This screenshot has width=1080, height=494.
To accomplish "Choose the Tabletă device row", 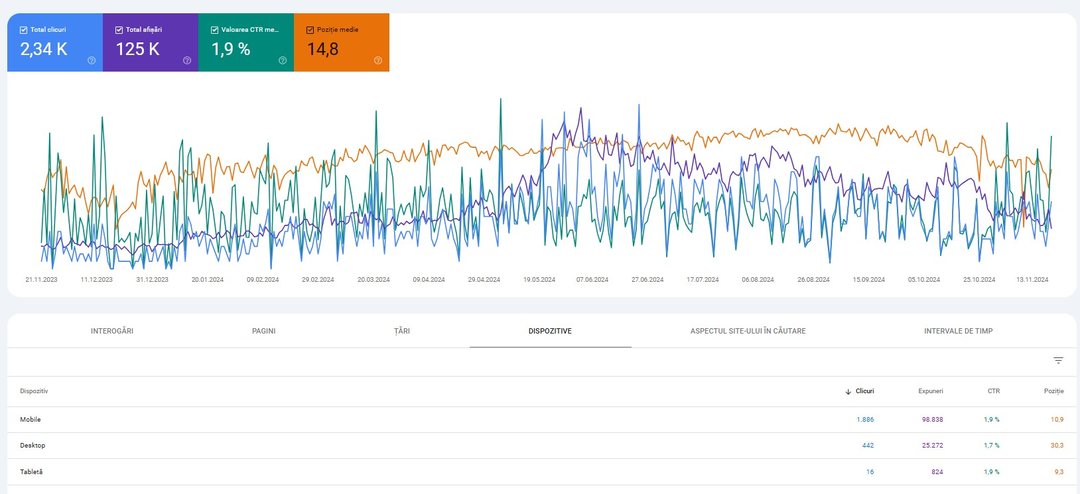I will (32, 471).
